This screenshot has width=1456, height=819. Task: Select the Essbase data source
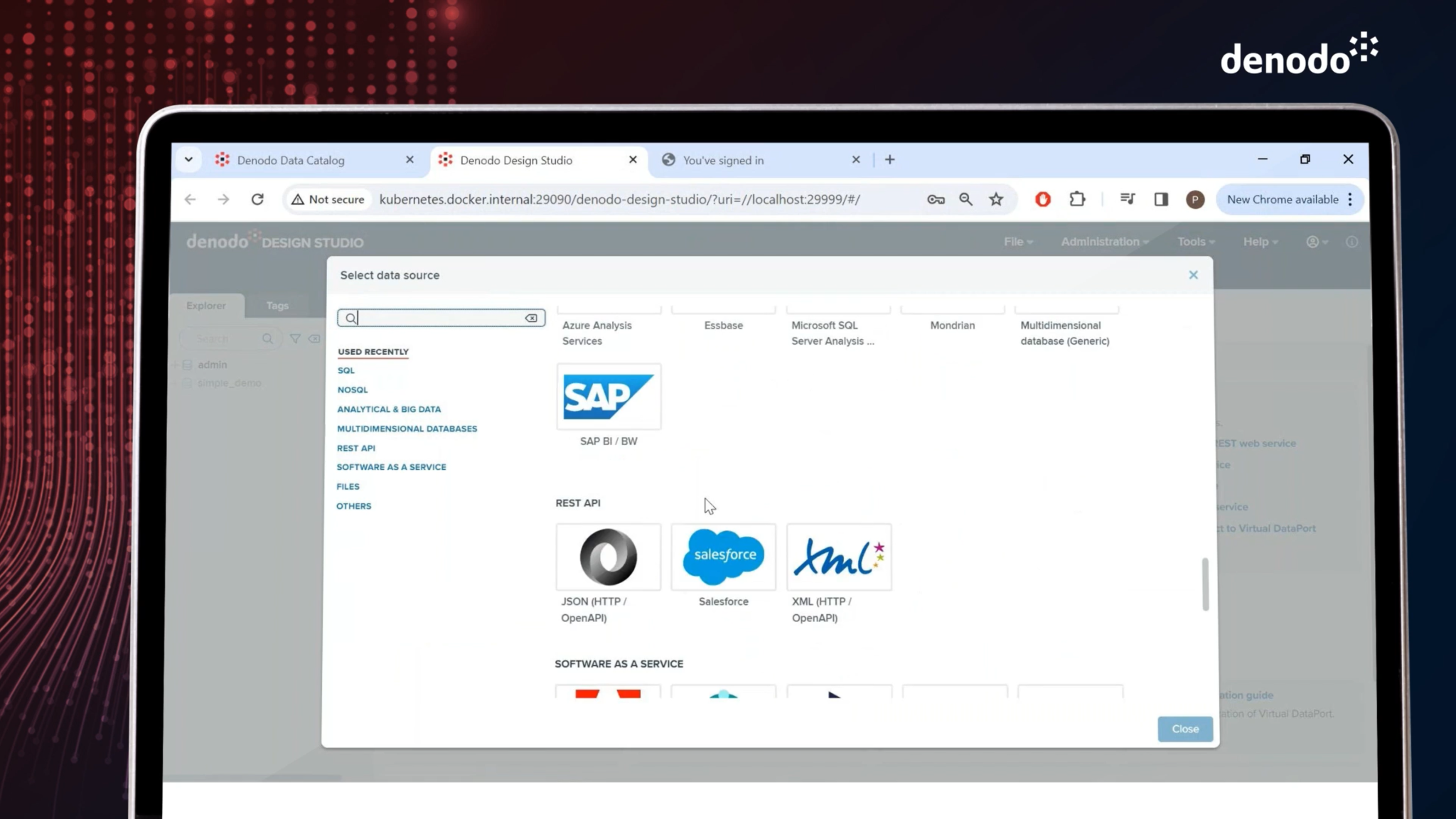click(x=723, y=325)
